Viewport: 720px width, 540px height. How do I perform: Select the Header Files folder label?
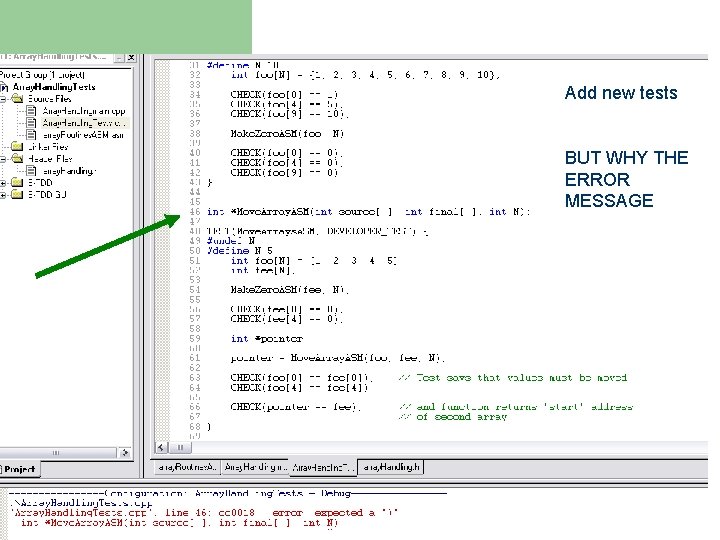coord(50,158)
